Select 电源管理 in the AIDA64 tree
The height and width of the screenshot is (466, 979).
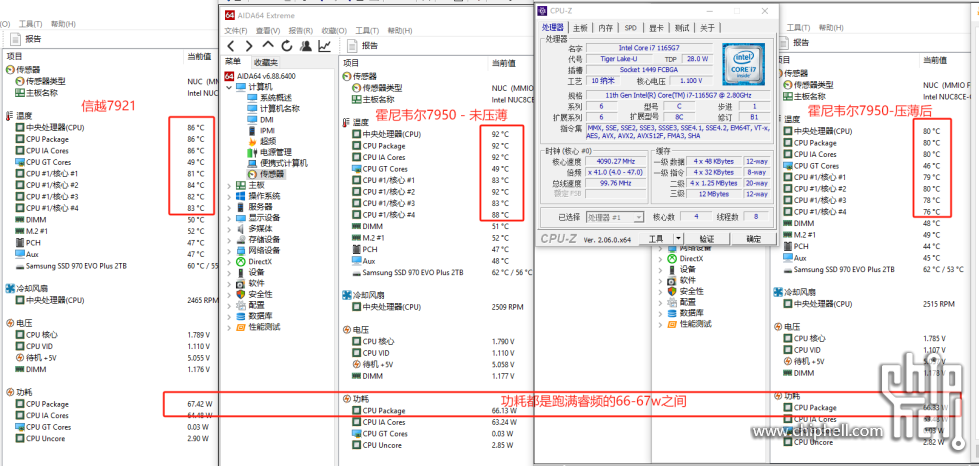(275, 152)
